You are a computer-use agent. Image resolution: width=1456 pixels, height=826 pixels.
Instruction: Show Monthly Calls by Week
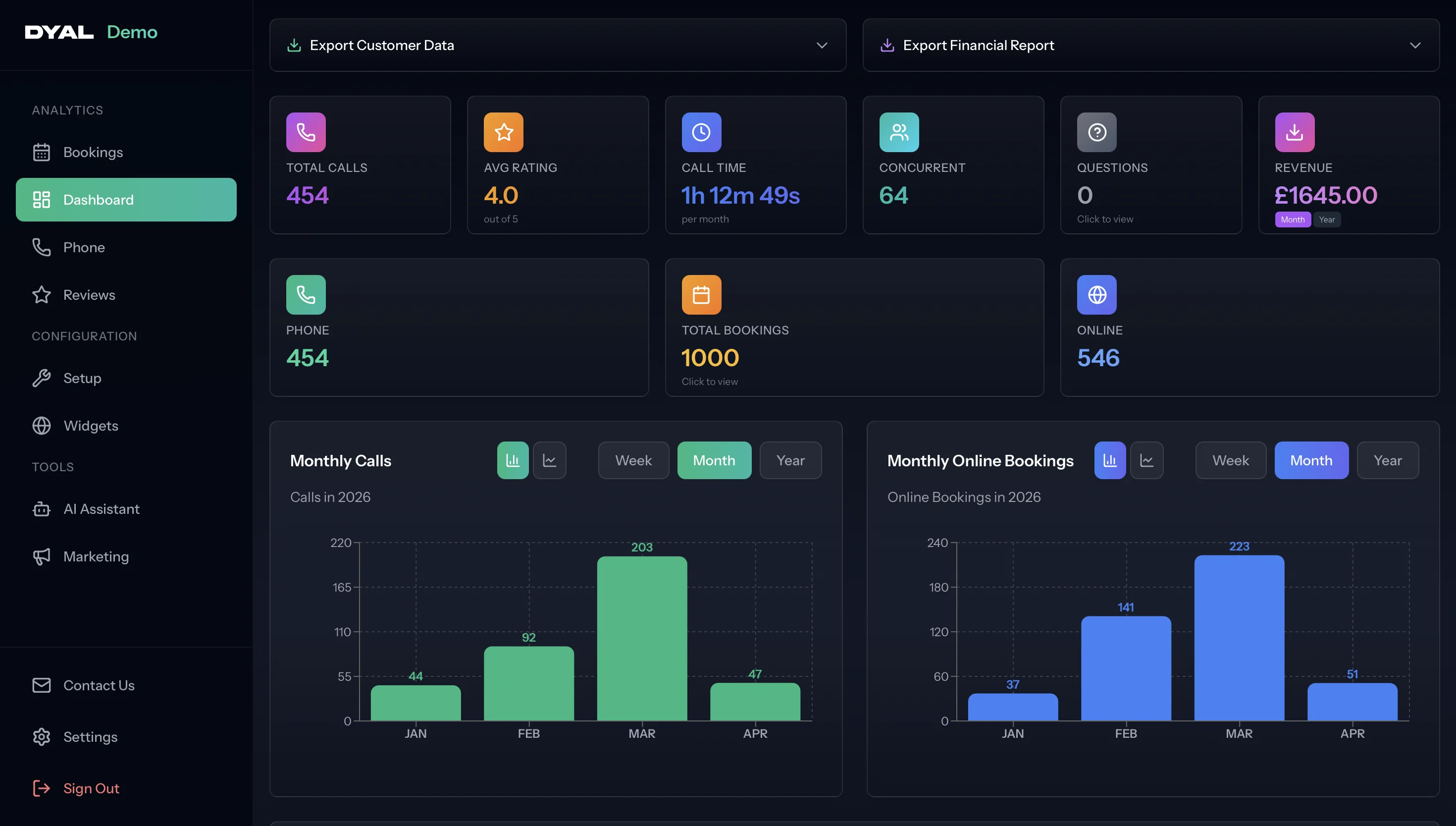(x=633, y=461)
